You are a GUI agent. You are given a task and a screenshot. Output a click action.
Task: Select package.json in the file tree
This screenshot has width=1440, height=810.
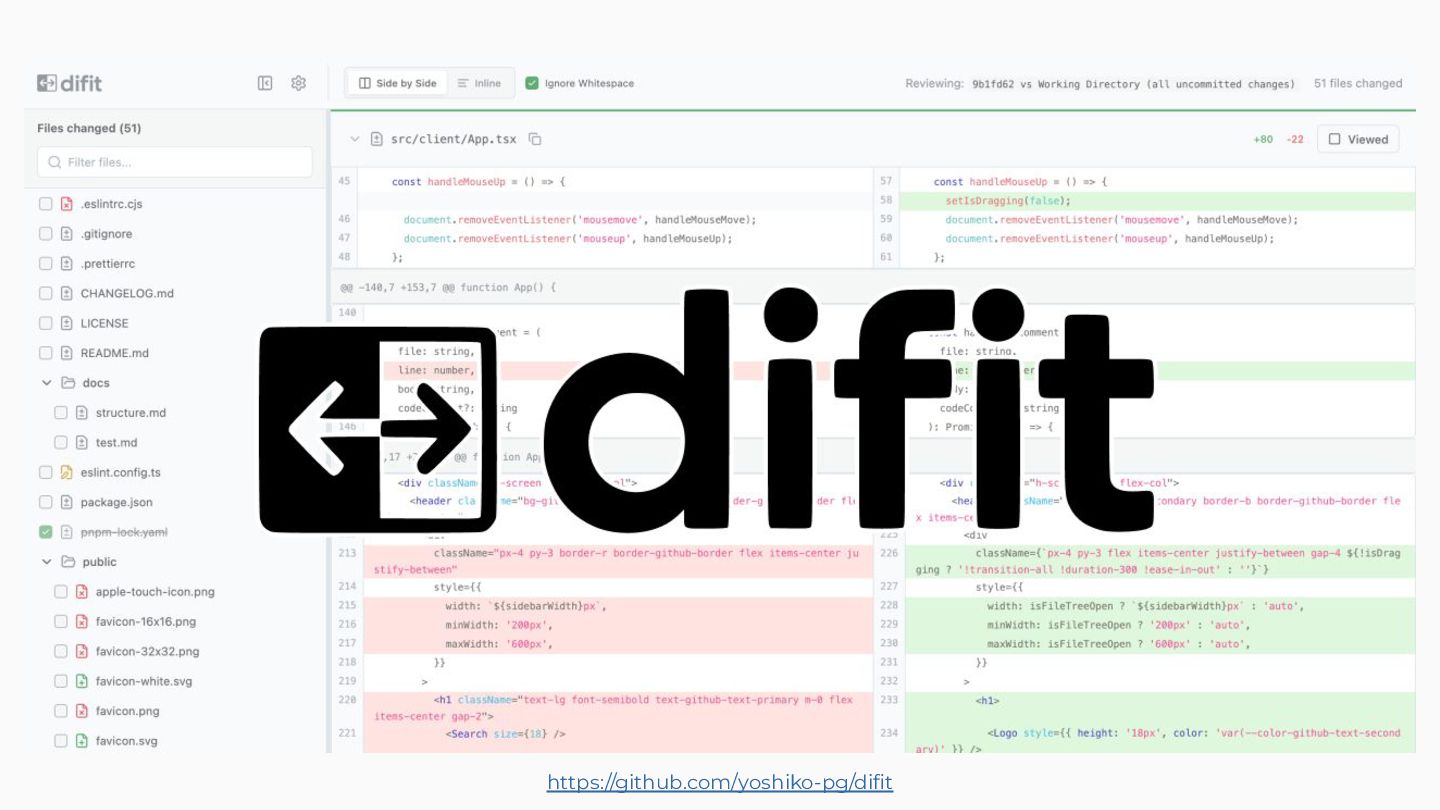pos(116,502)
